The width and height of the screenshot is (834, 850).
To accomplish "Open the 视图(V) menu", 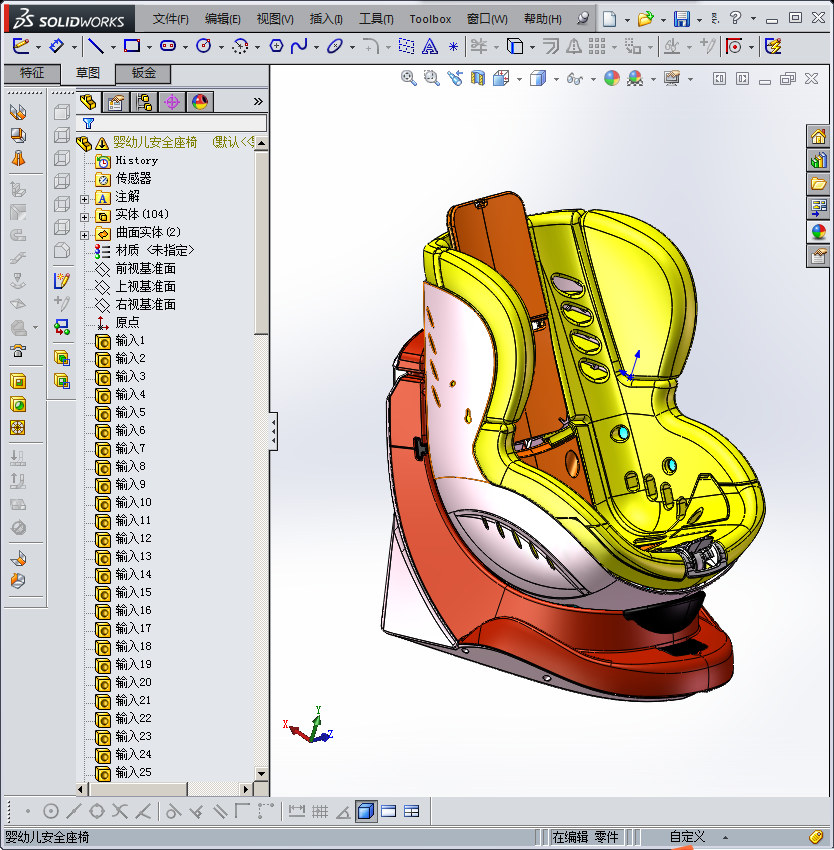I will [275, 19].
